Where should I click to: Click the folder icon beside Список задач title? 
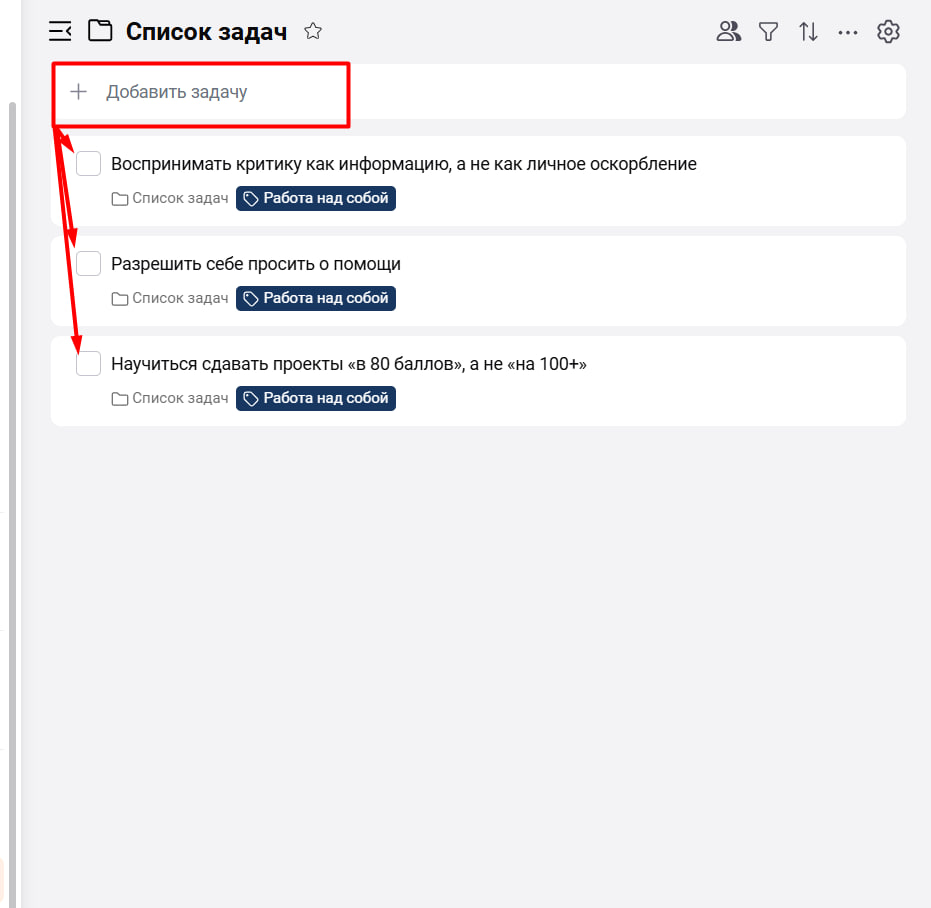click(x=100, y=32)
